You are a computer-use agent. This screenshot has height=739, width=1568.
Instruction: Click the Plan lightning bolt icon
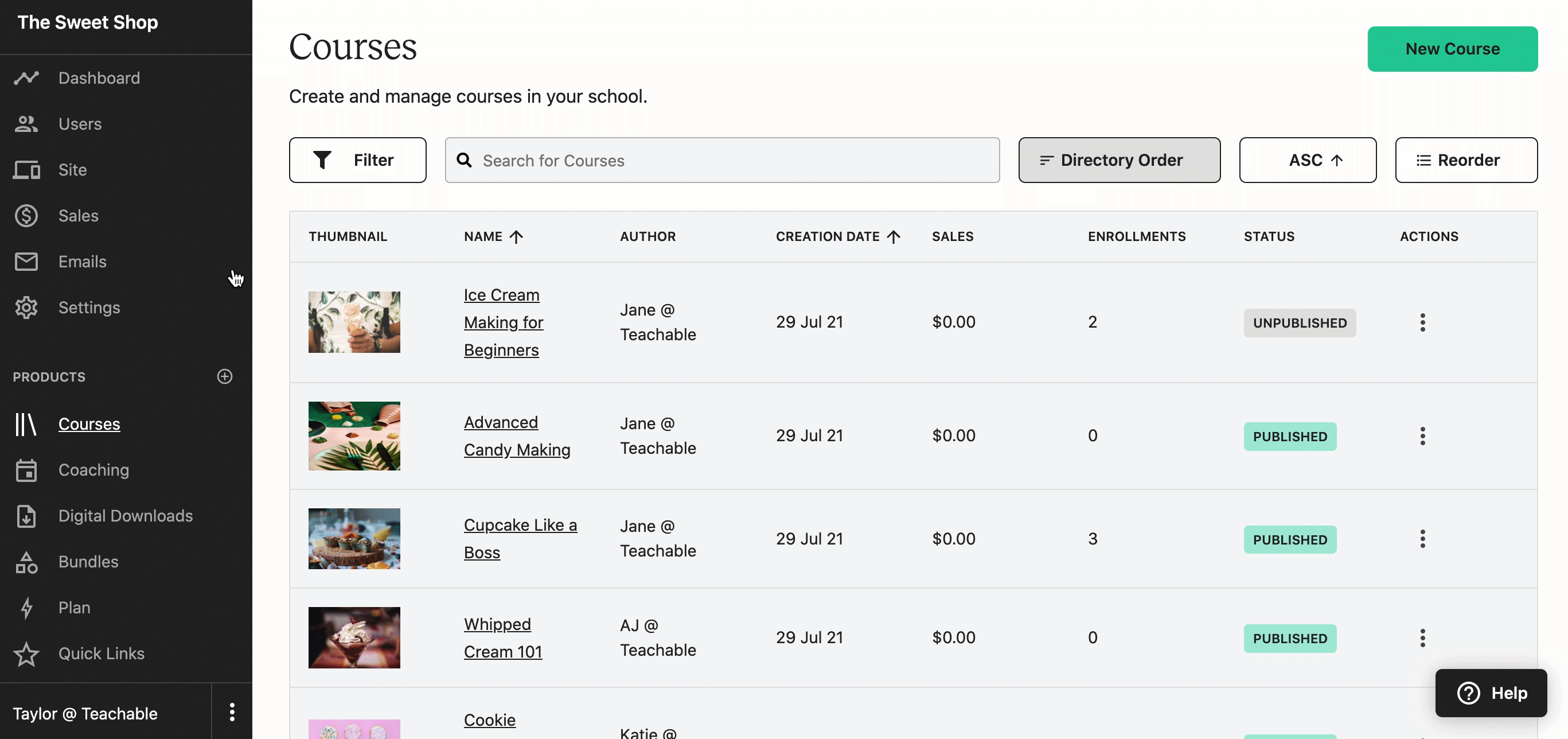[26, 608]
